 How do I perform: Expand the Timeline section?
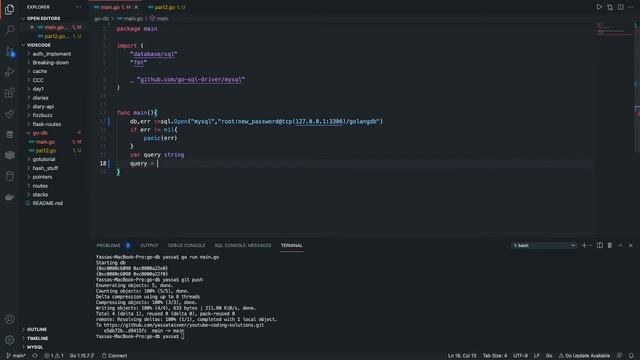pyautogui.click(x=37, y=338)
